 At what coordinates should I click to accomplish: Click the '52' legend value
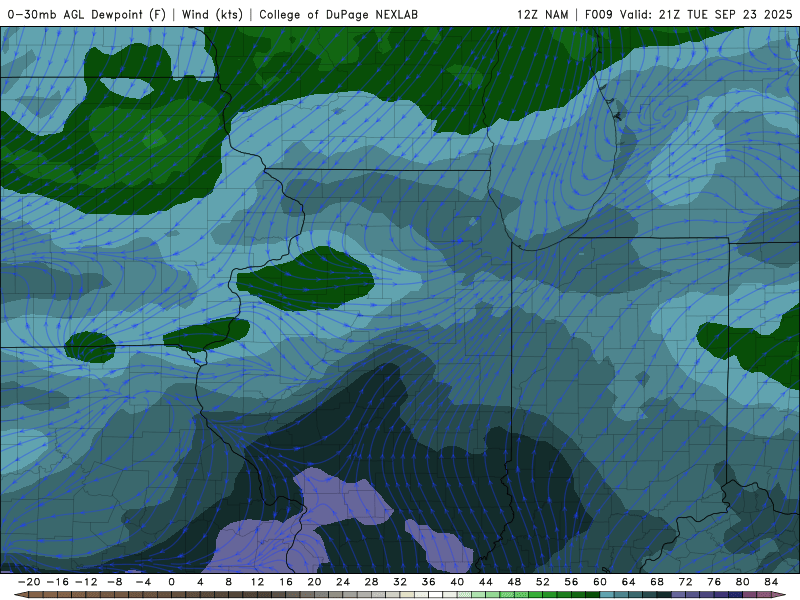pos(543,582)
